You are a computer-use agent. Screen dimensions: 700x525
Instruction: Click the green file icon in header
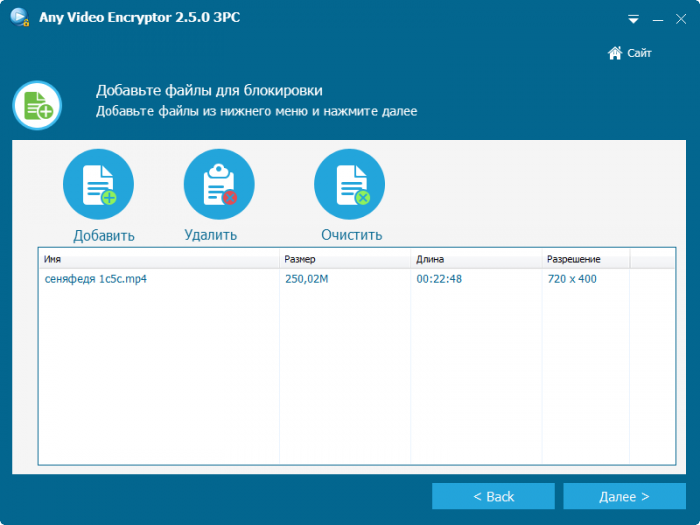pyautogui.click(x=37, y=104)
